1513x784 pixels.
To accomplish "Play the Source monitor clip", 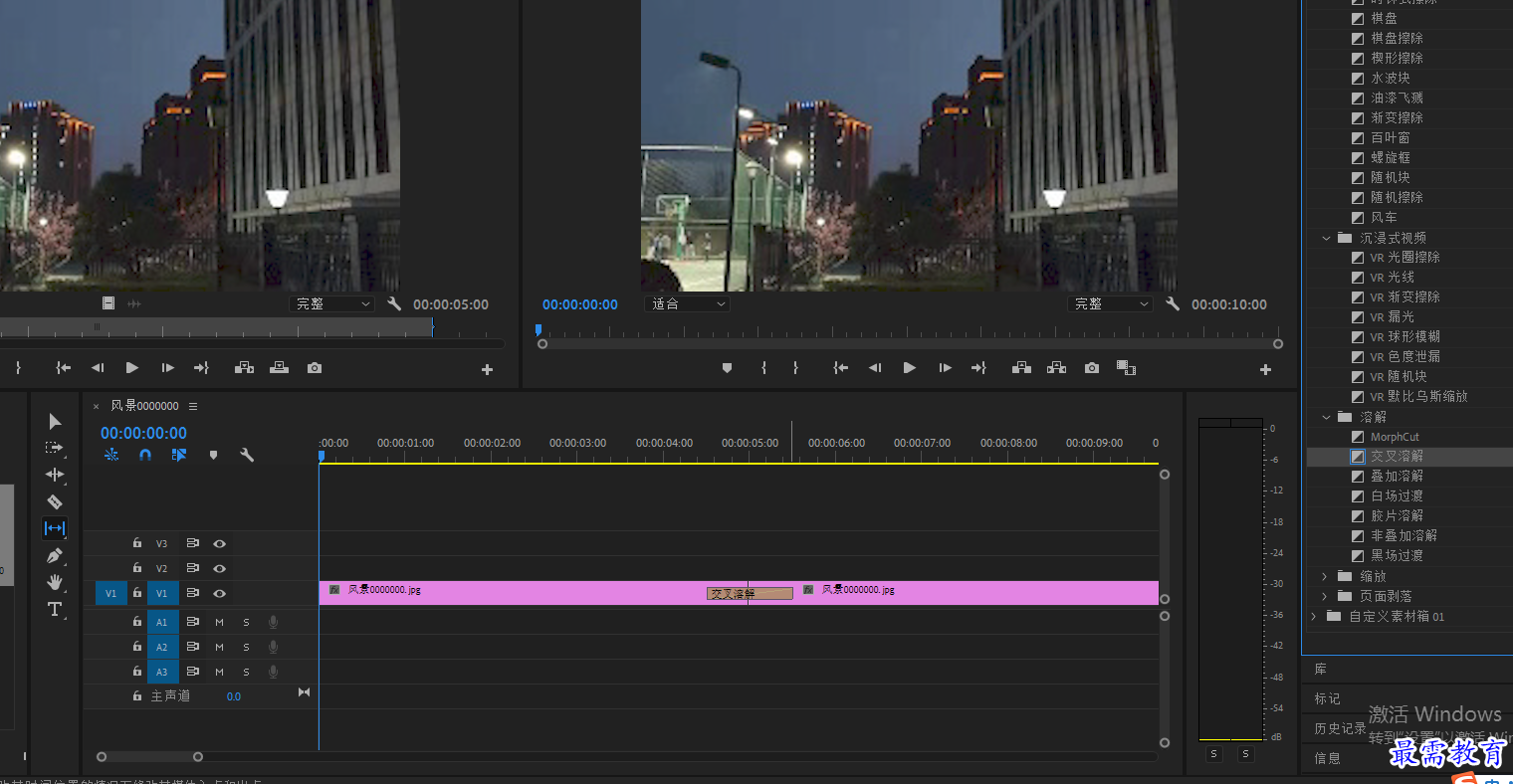I will click(x=131, y=368).
